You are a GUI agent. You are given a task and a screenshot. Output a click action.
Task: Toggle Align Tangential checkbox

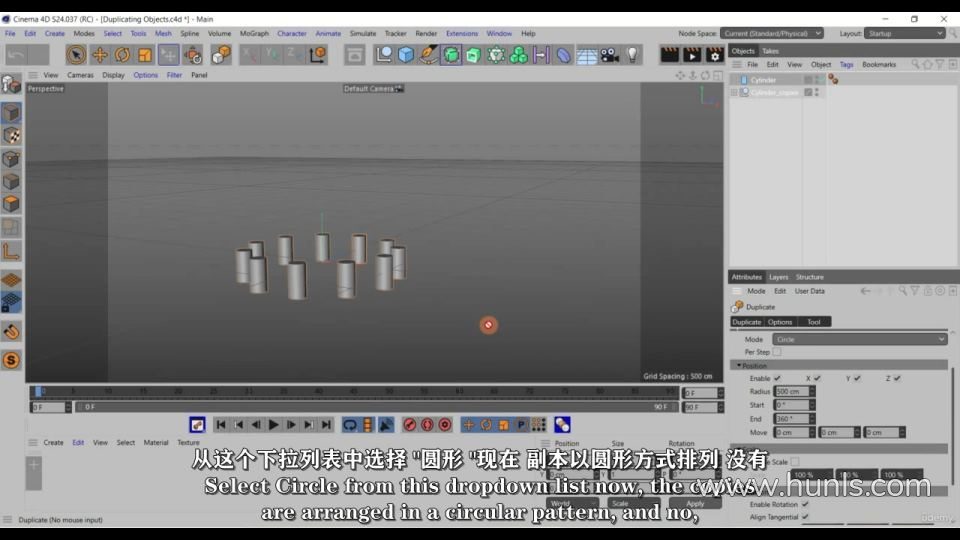click(x=805, y=517)
